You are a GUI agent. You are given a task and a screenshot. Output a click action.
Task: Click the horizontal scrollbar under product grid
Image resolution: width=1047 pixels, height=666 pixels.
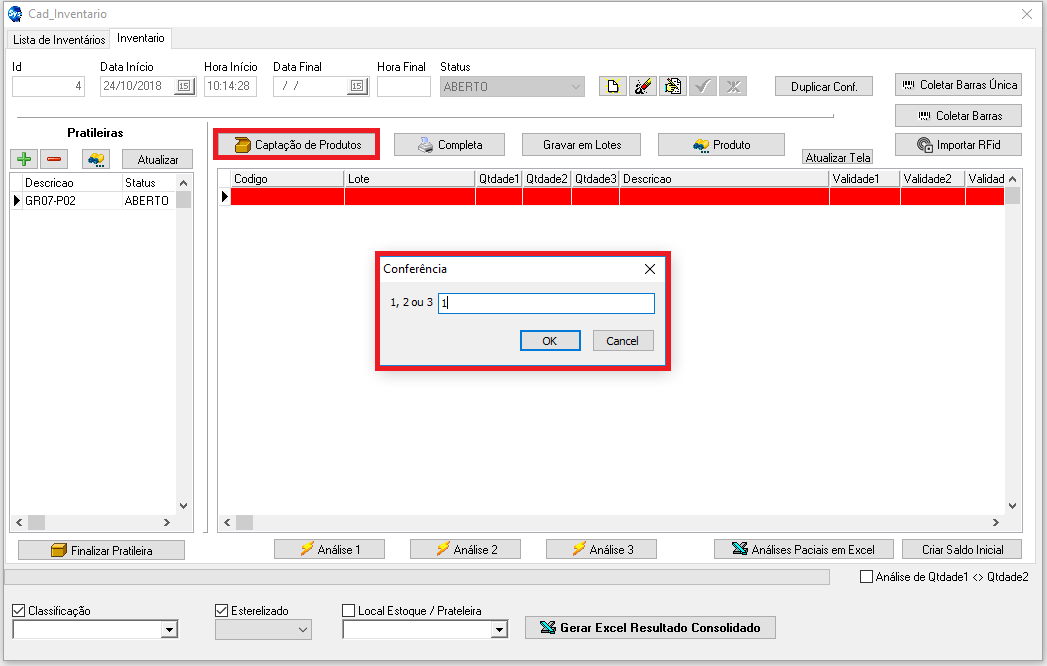point(610,522)
